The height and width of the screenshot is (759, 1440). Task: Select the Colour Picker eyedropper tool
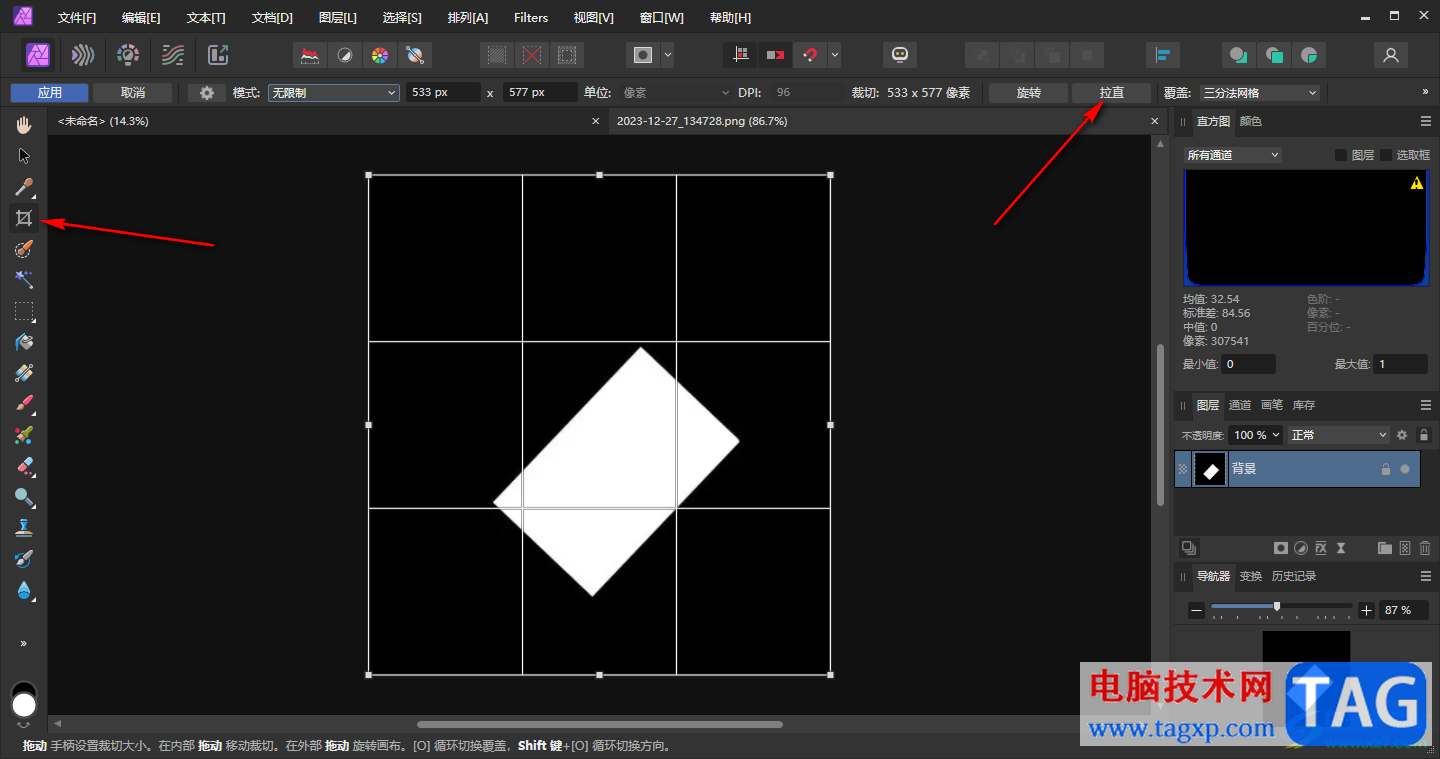[24, 187]
